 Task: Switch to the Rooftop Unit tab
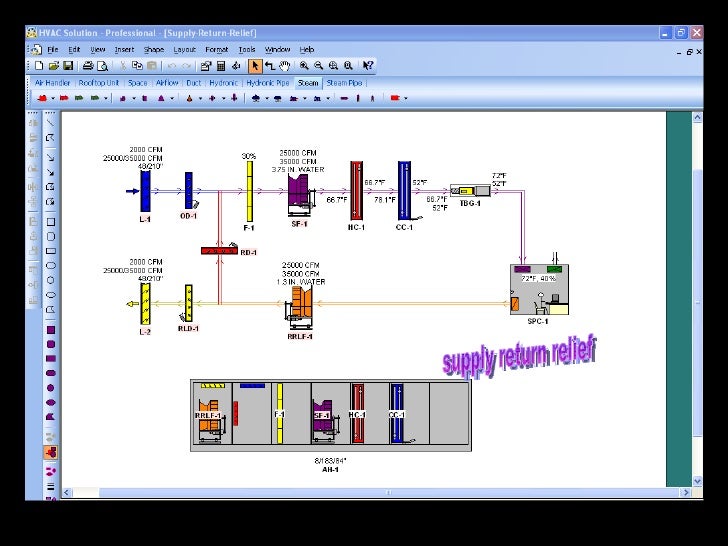pyautogui.click(x=98, y=83)
